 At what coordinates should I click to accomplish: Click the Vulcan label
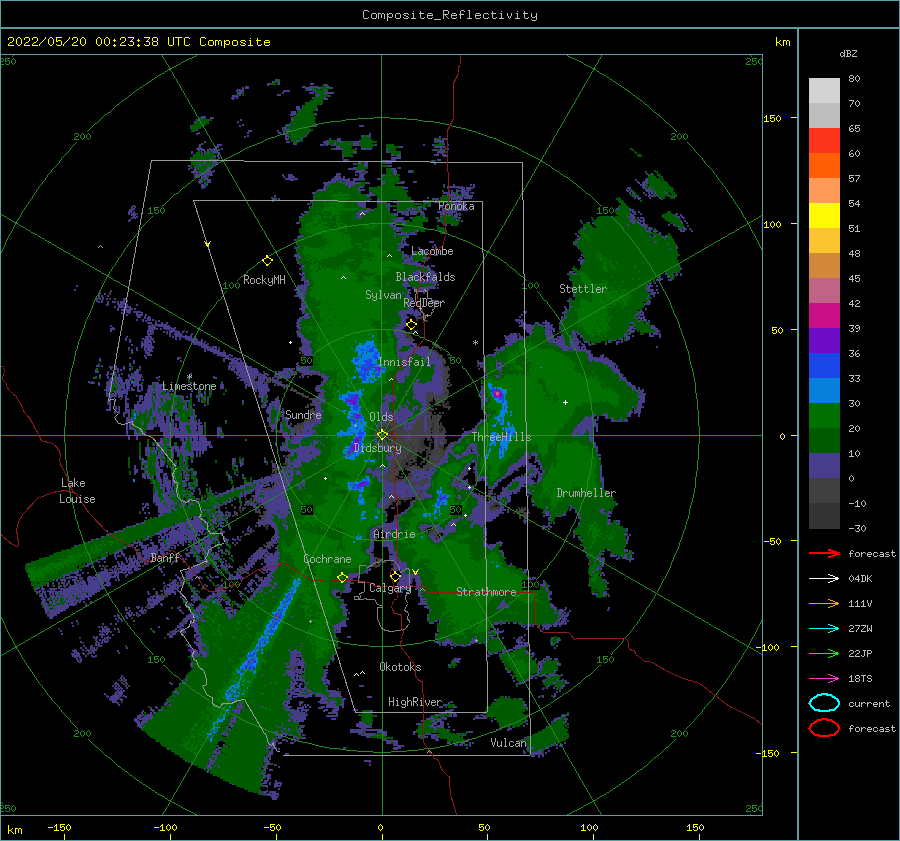[x=508, y=743]
